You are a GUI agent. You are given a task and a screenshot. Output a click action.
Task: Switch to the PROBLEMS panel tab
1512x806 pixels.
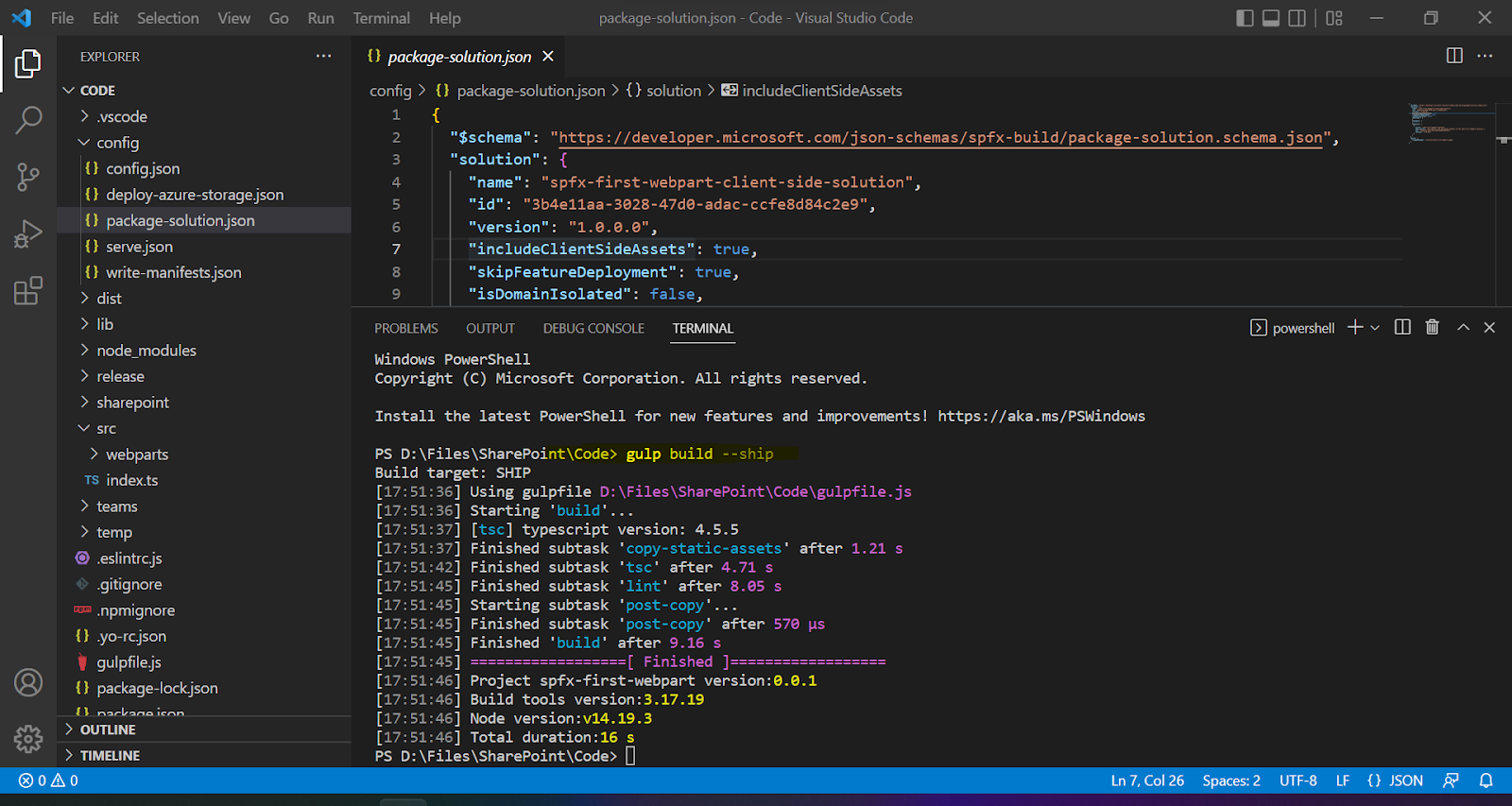406,328
